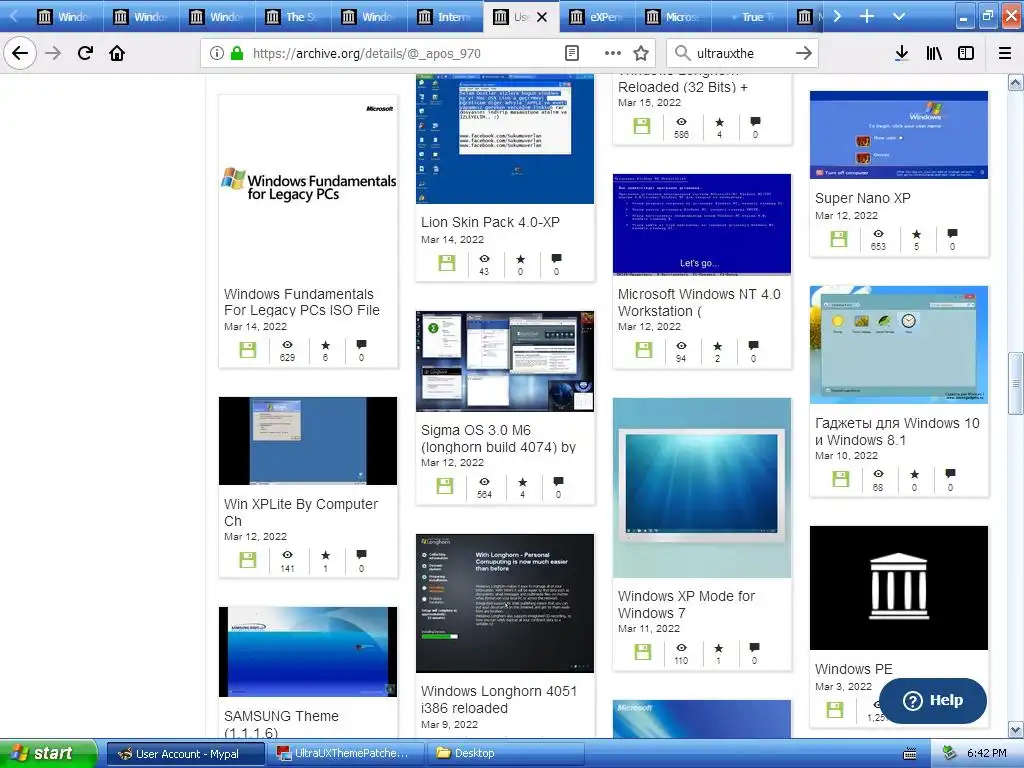Open Sigma OS 3.0 M6 item link
The height and width of the screenshot is (768, 1024).
(498, 438)
